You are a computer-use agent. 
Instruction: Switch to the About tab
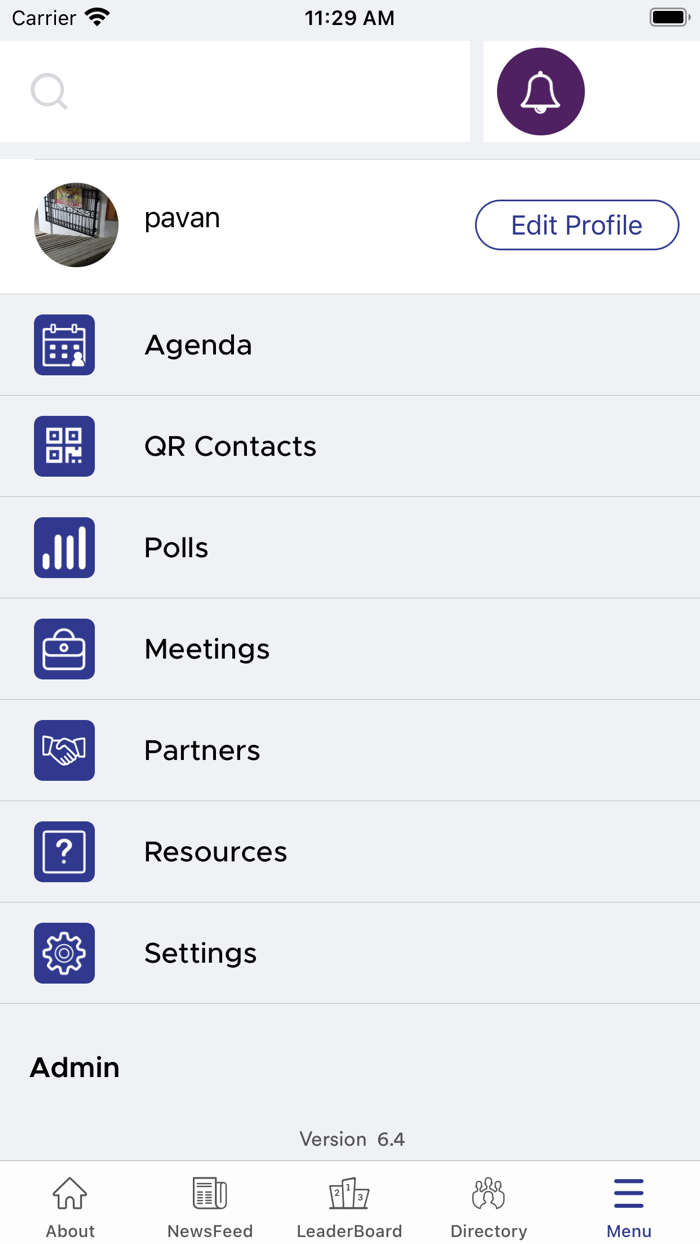point(70,1207)
